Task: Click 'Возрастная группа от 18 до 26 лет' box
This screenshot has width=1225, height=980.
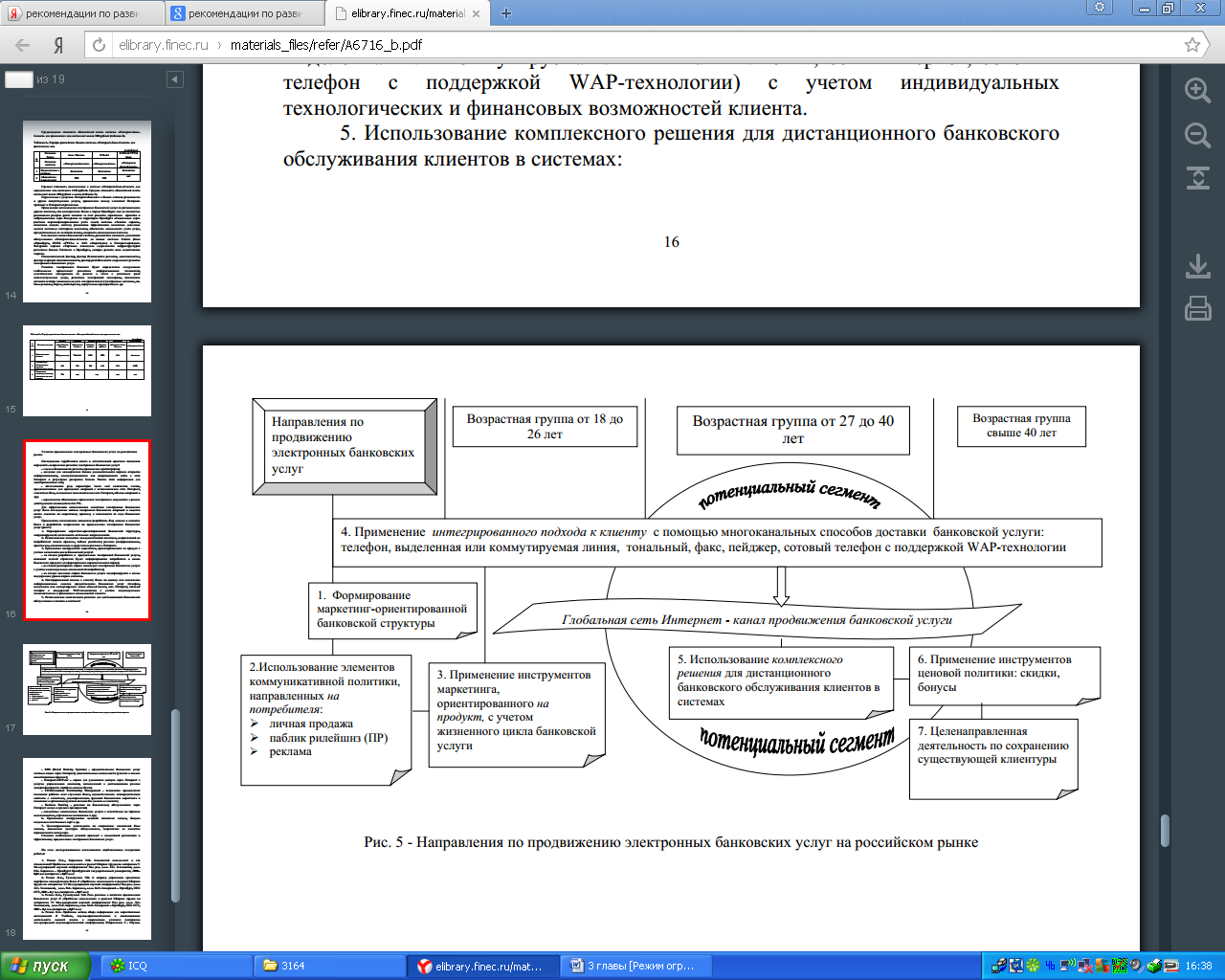Action: tap(545, 426)
